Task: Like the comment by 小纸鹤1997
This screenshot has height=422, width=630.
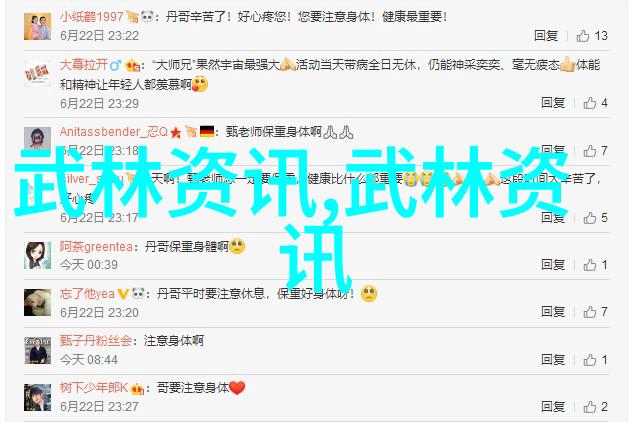Action: [592, 36]
